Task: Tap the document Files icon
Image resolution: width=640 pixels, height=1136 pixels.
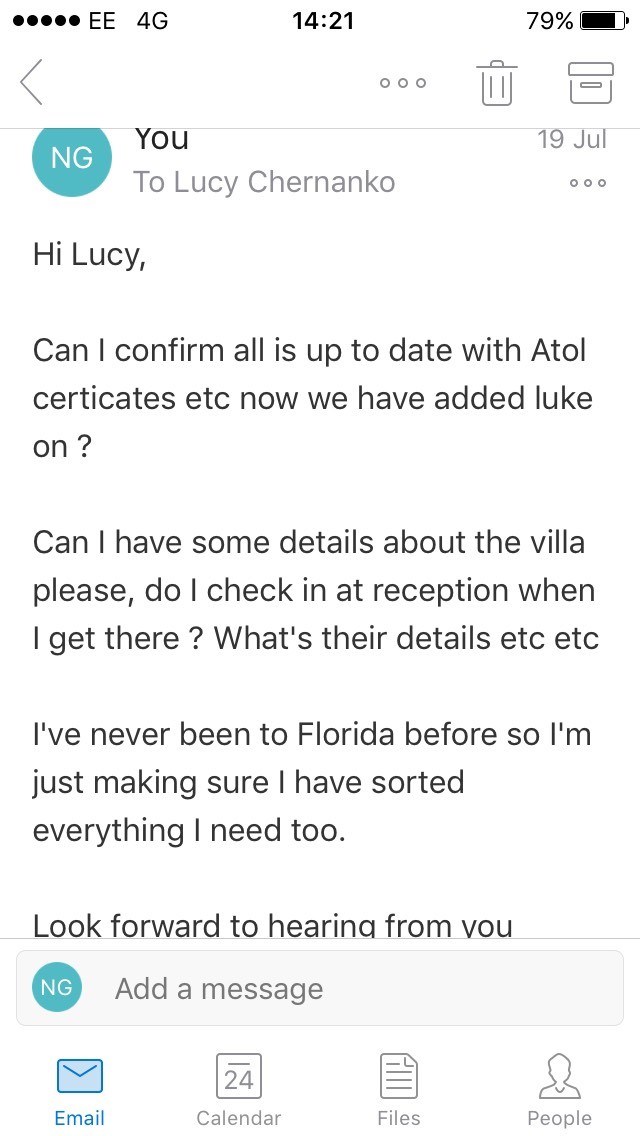Action: pyautogui.click(x=399, y=1077)
